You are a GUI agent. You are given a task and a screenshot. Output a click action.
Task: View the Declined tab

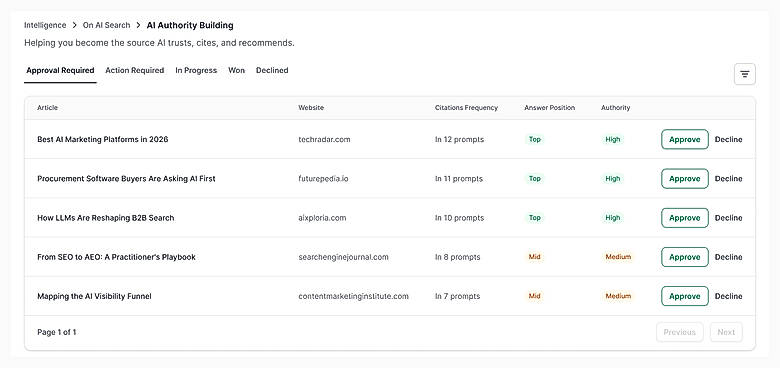click(272, 71)
